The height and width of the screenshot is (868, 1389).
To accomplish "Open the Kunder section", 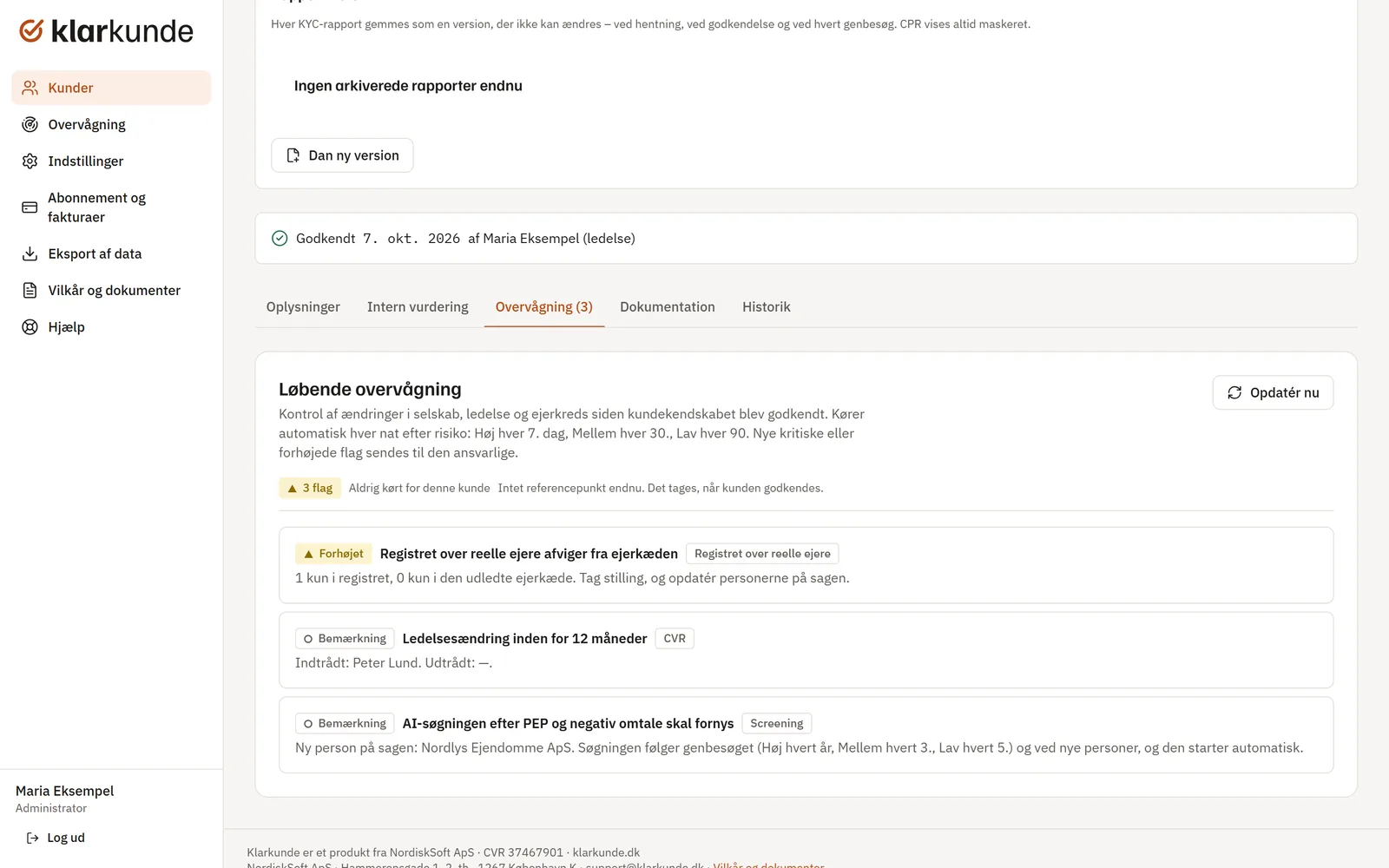I will point(111,88).
